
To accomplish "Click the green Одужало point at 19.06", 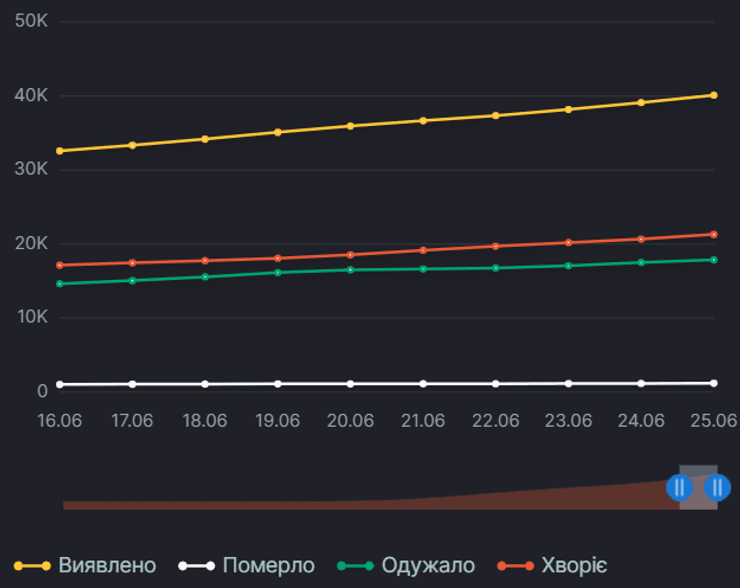I will point(278,272).
